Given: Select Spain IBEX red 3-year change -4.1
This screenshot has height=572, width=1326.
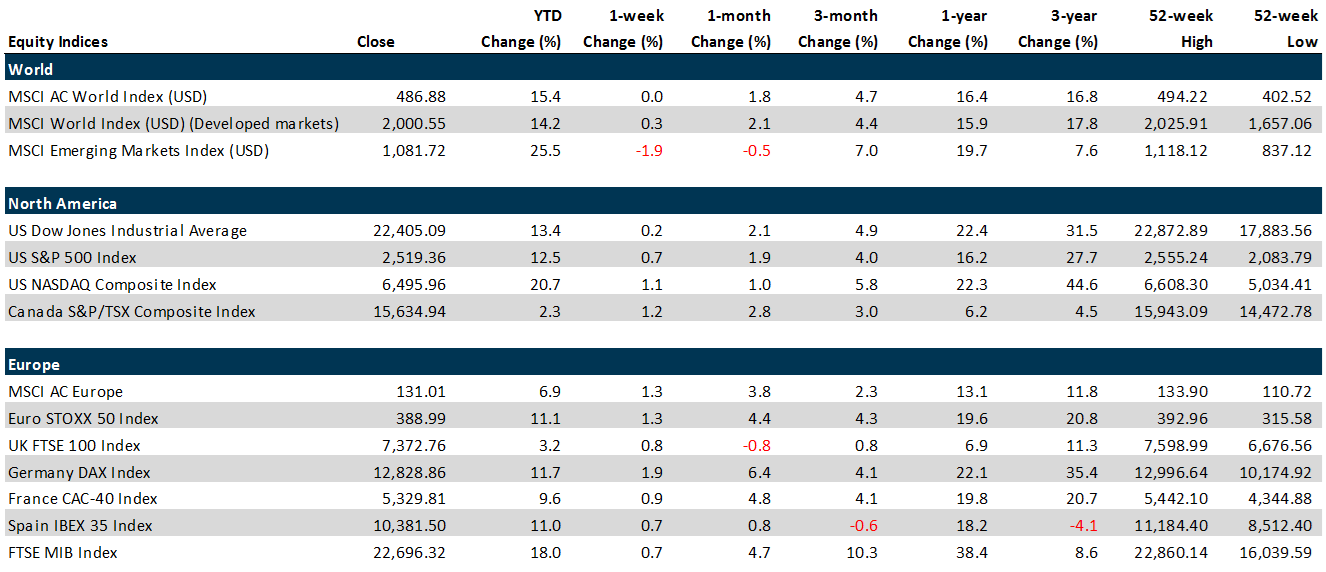Looking at the screenshot, I should (1081, 526).
